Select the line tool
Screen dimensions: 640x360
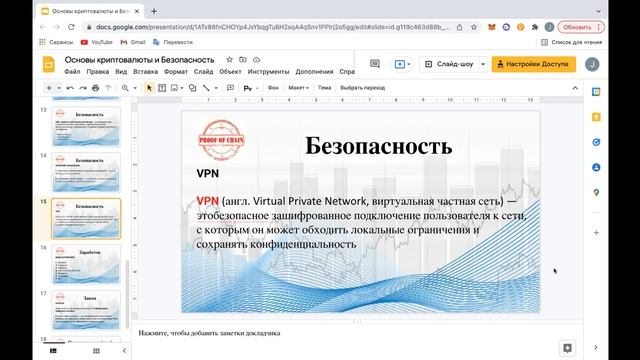(x=207, y=88)
